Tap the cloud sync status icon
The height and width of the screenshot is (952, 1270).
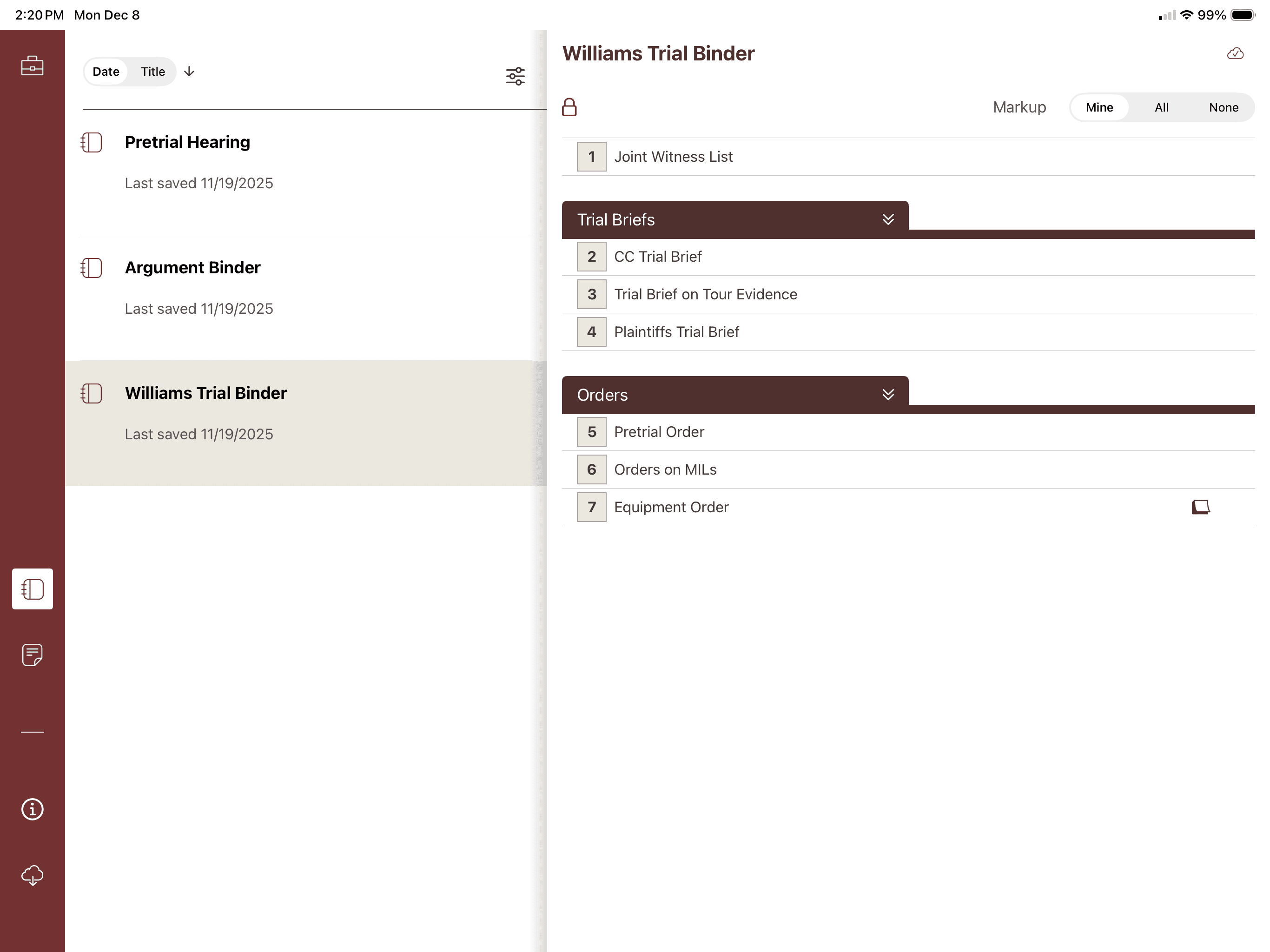coord(1235,54)
